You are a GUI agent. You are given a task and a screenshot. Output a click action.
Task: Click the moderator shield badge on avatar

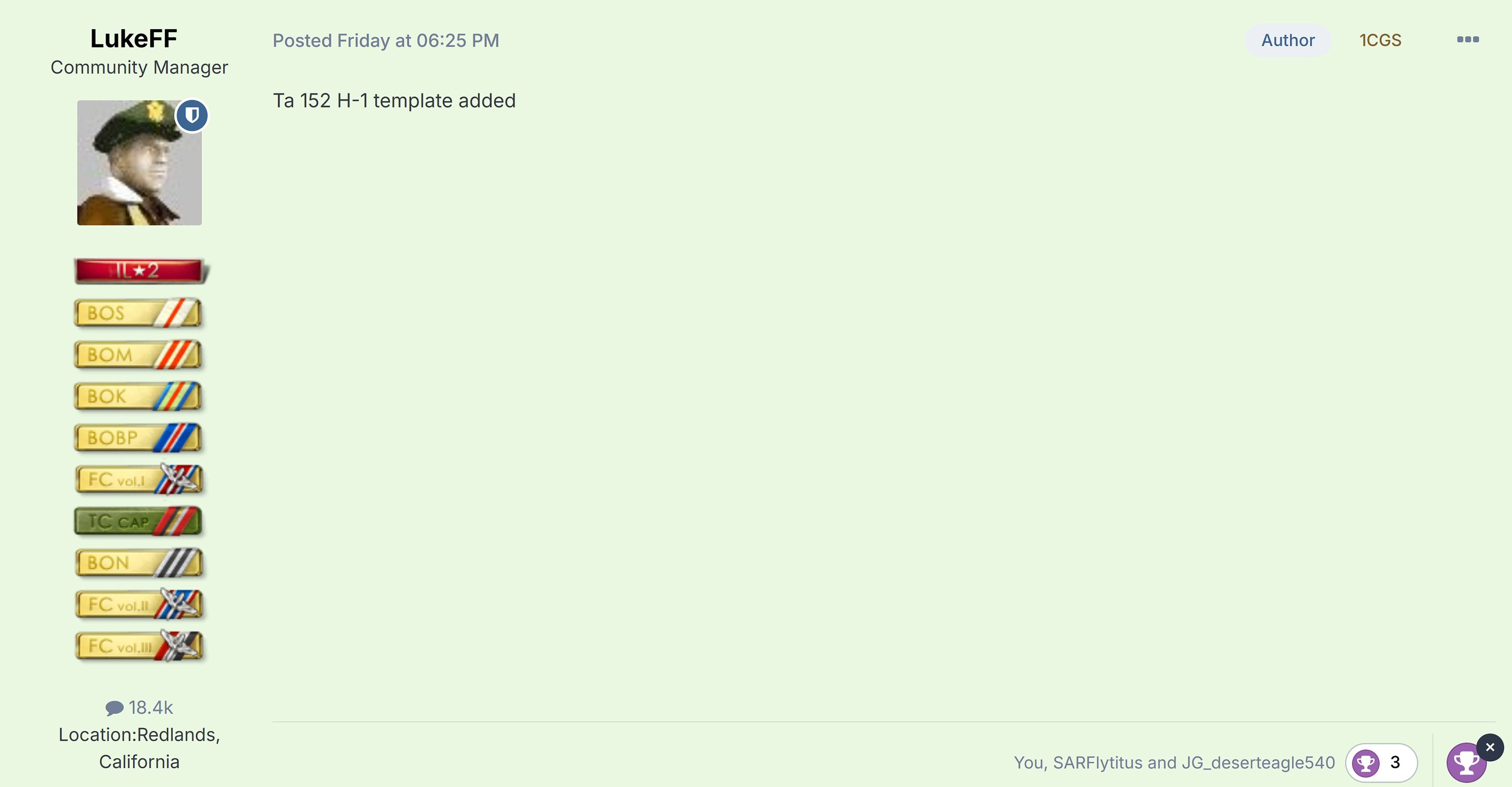pos(192,114)
